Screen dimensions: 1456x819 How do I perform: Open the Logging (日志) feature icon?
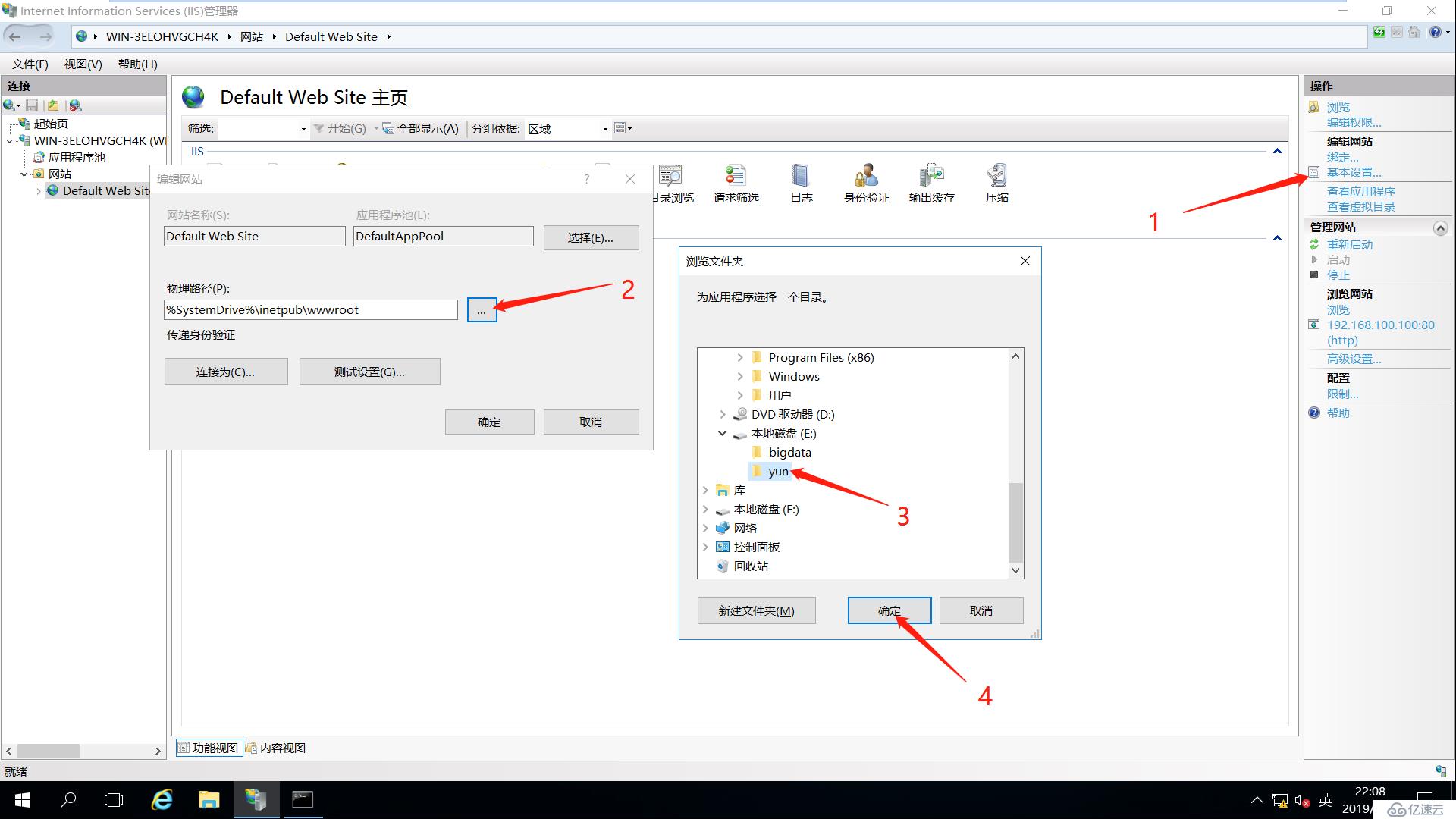[801, 183]
